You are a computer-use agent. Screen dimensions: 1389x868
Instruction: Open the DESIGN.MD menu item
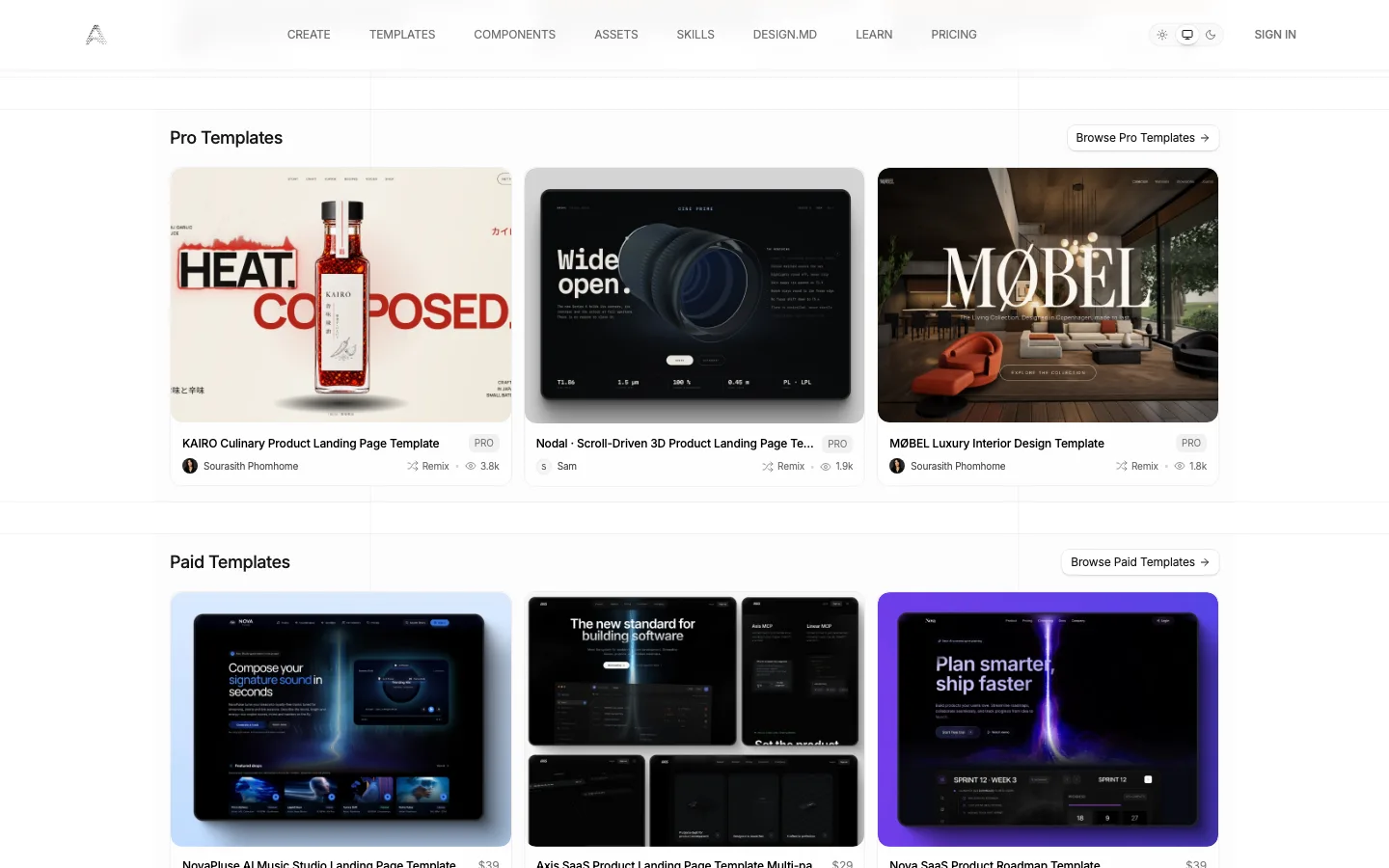[x=785, y=35]
